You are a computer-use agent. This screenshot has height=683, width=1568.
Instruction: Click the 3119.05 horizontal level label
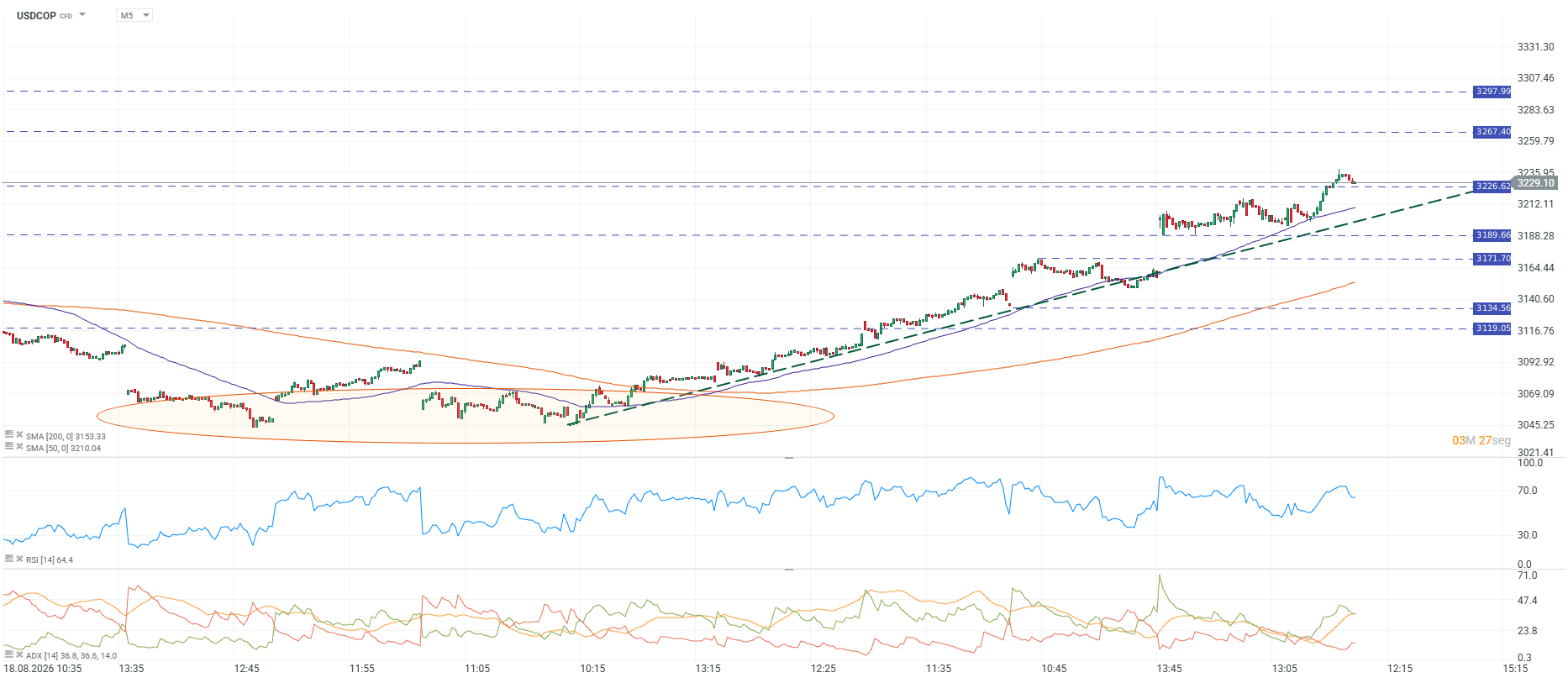coord(1492,328)
